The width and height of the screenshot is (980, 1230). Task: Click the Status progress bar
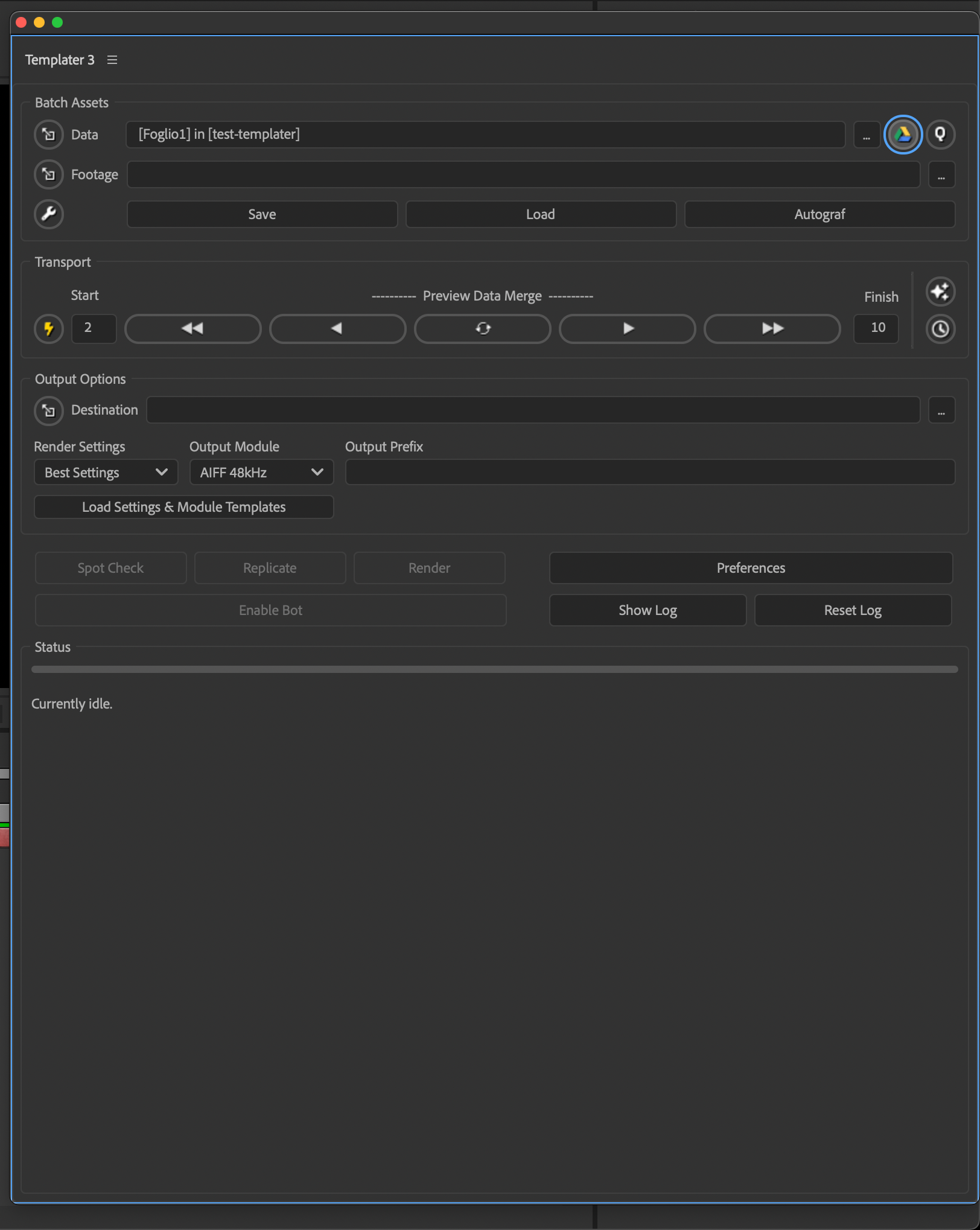coord(494,669)
